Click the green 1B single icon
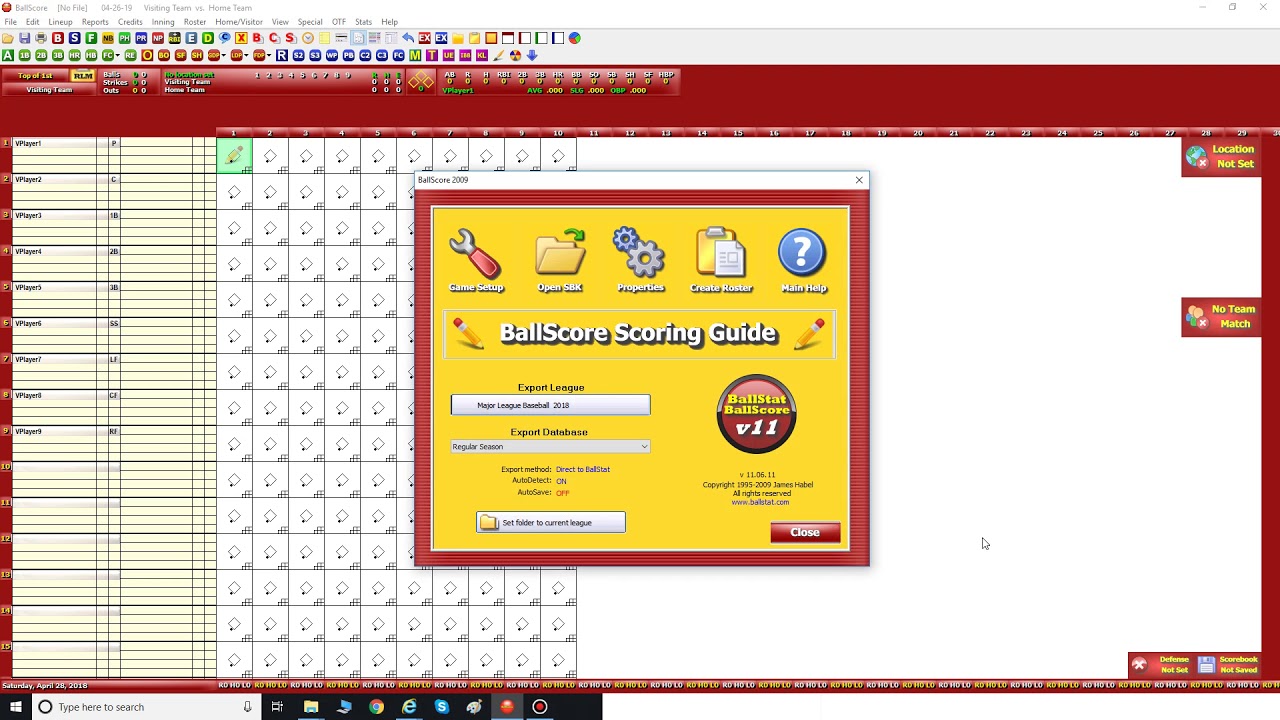Image resolution: width=1280 pixels, height=720 pixels. (x=24, y=55)
